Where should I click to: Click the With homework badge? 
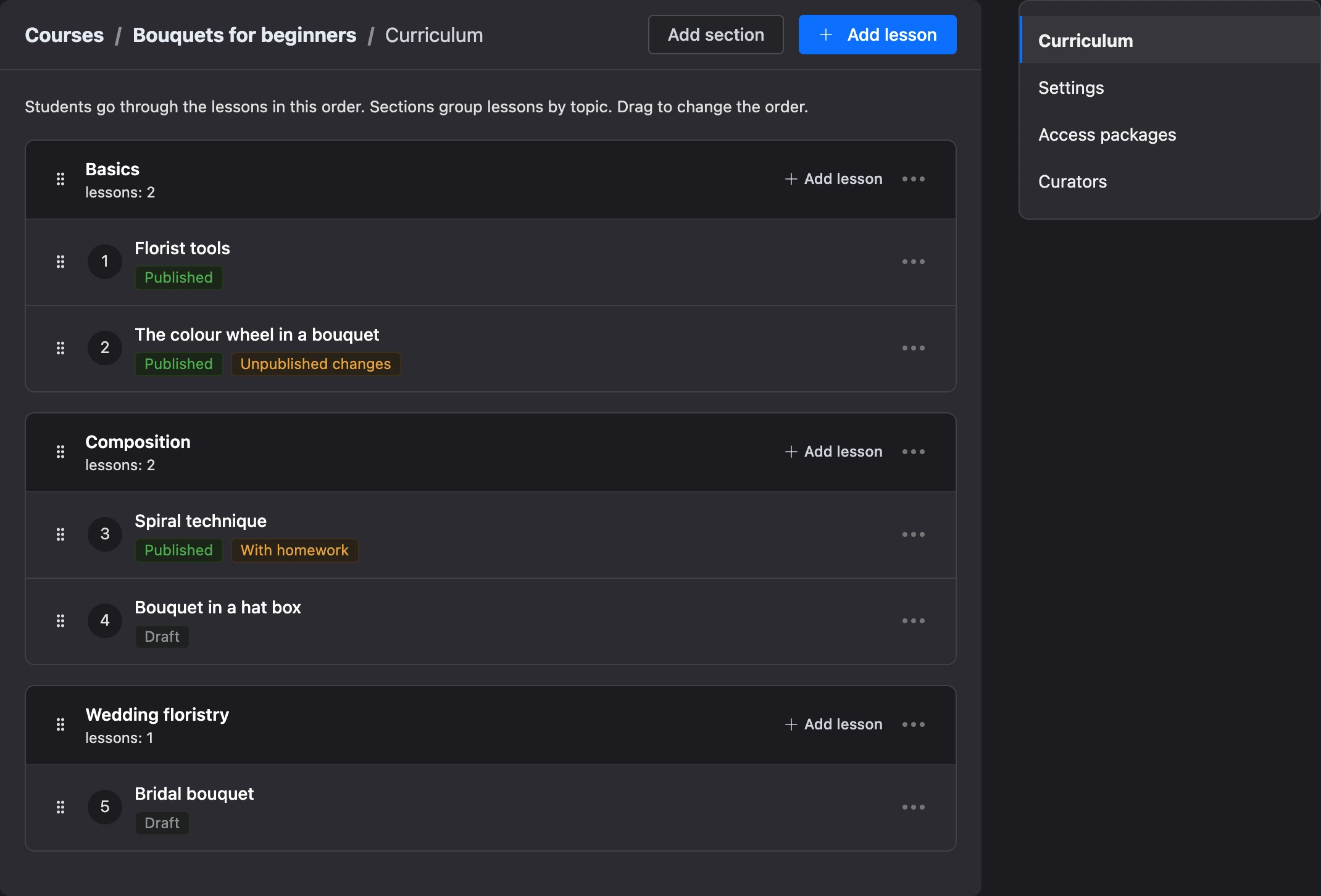point(294,550)
